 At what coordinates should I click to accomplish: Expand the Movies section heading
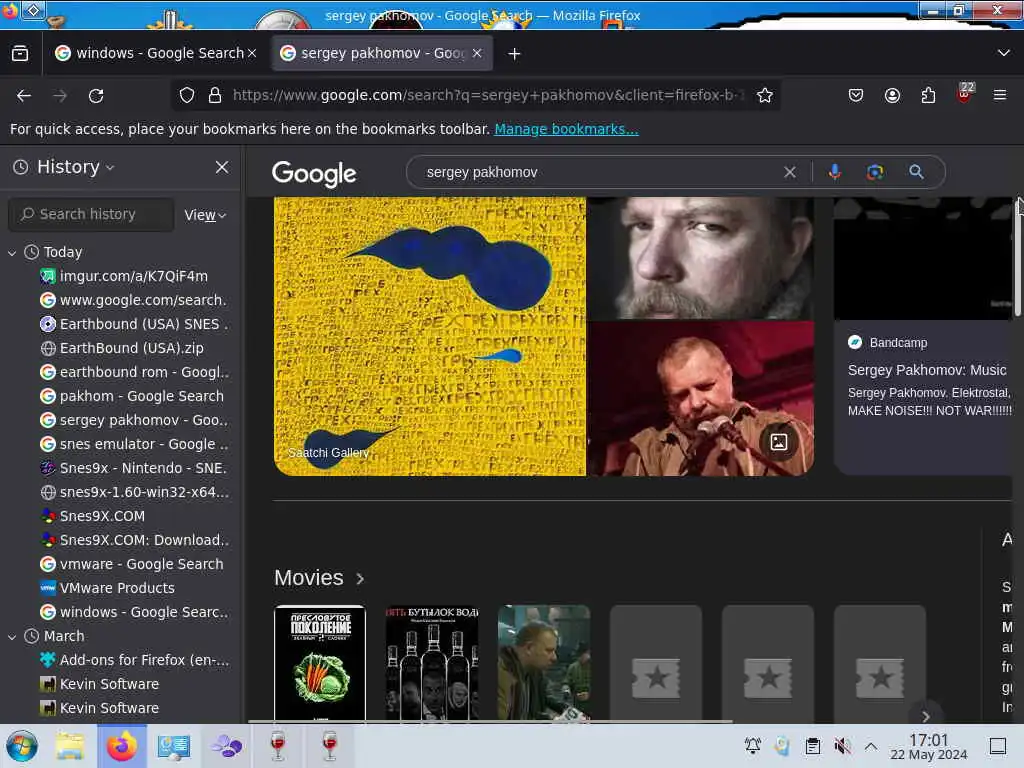click(x=319, y=578)
